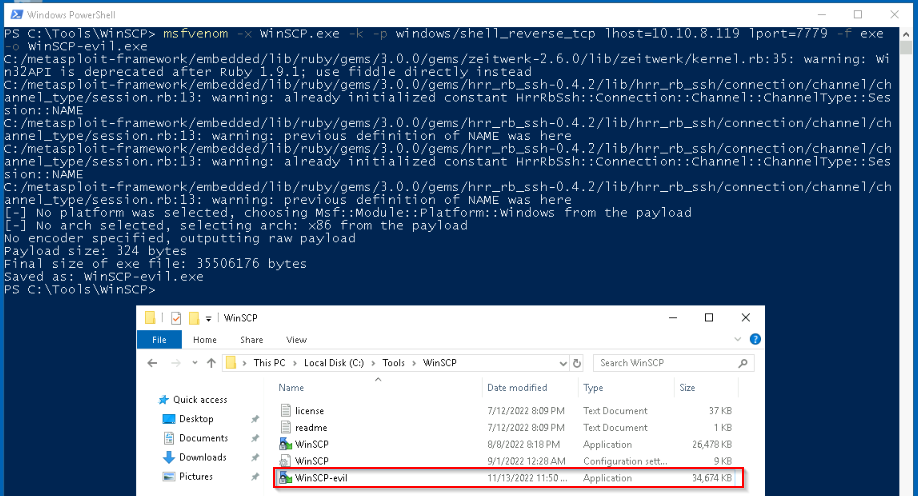Refresh the WinSCP folder view

click(577, 364)
